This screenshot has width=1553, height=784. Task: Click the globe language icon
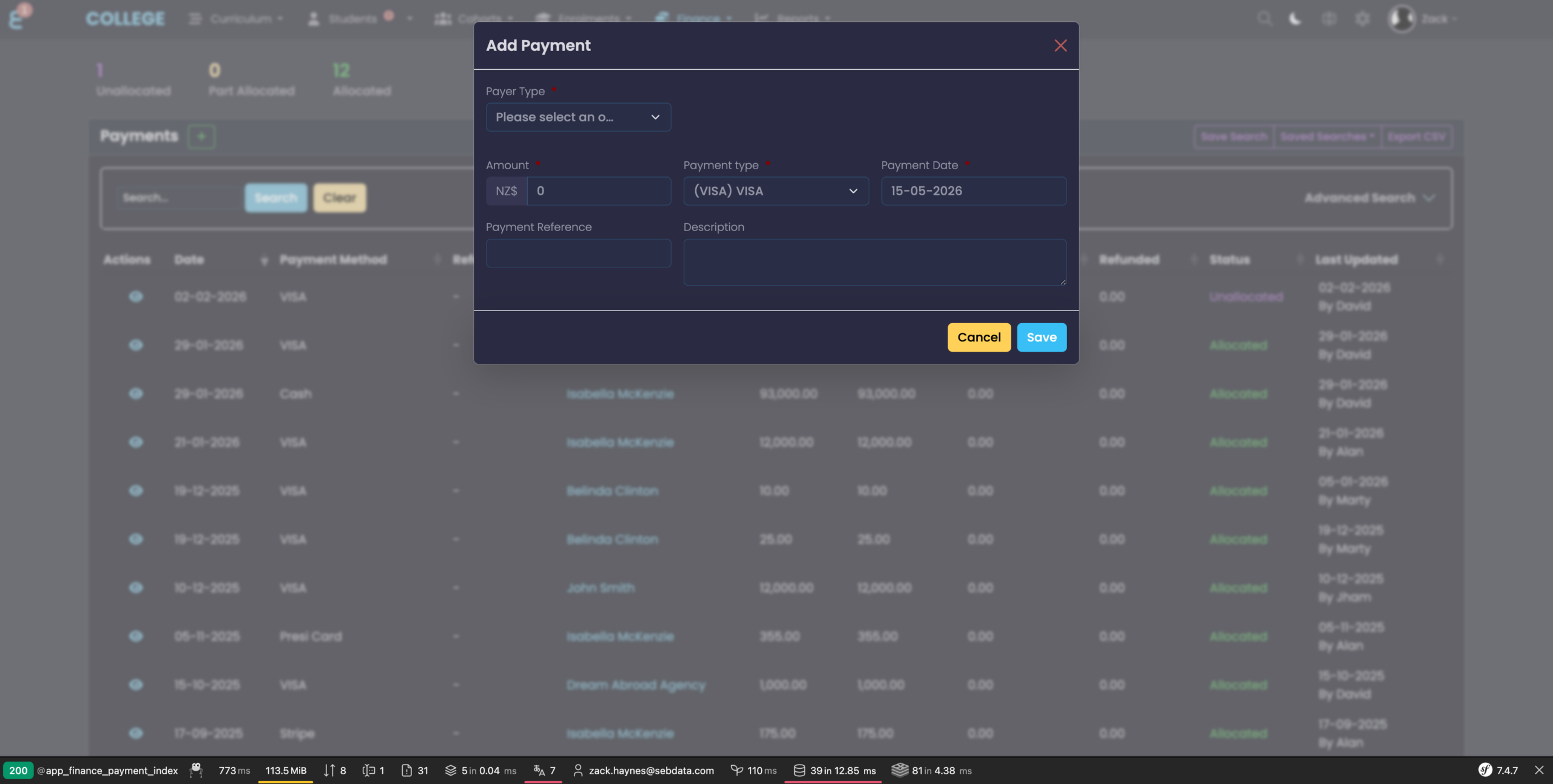pyautogui.click(x=1329, y=19)
